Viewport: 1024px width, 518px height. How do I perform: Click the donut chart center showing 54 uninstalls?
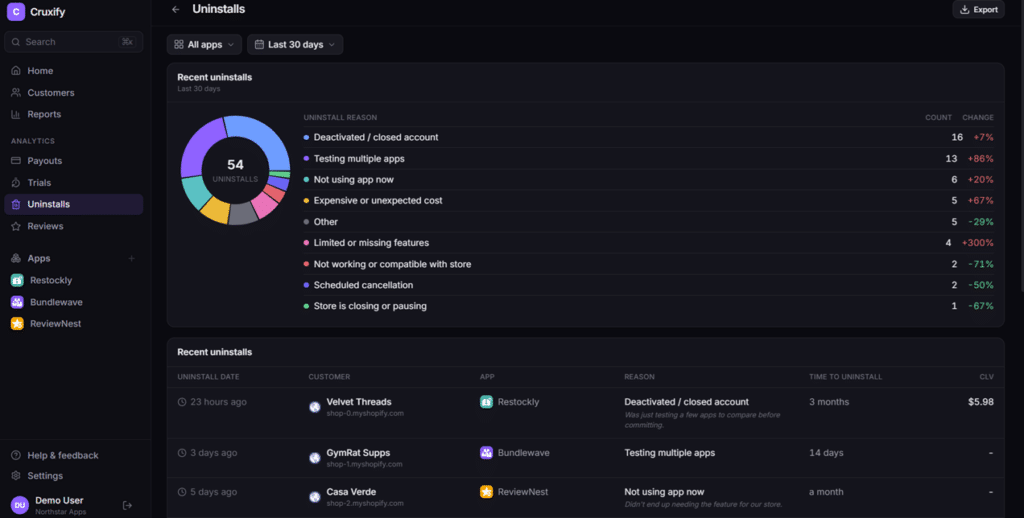pyautogui.click(x=235, y=170)
